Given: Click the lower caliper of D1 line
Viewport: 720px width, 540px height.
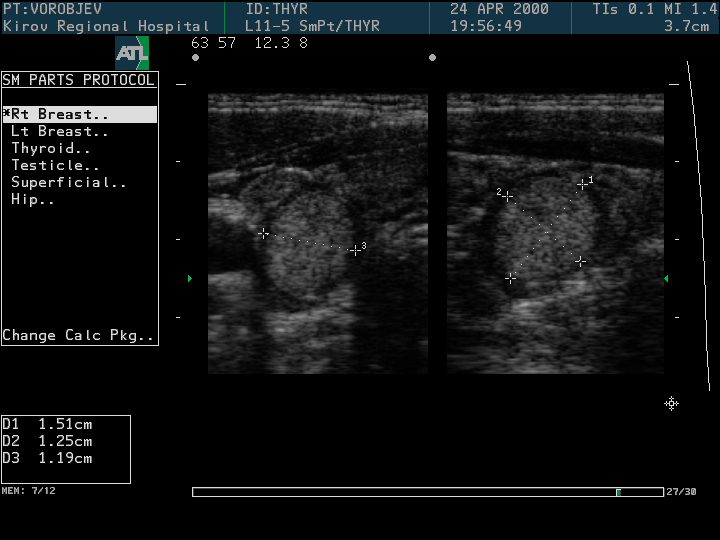Looking at the screenshot, I should point(510,278).
